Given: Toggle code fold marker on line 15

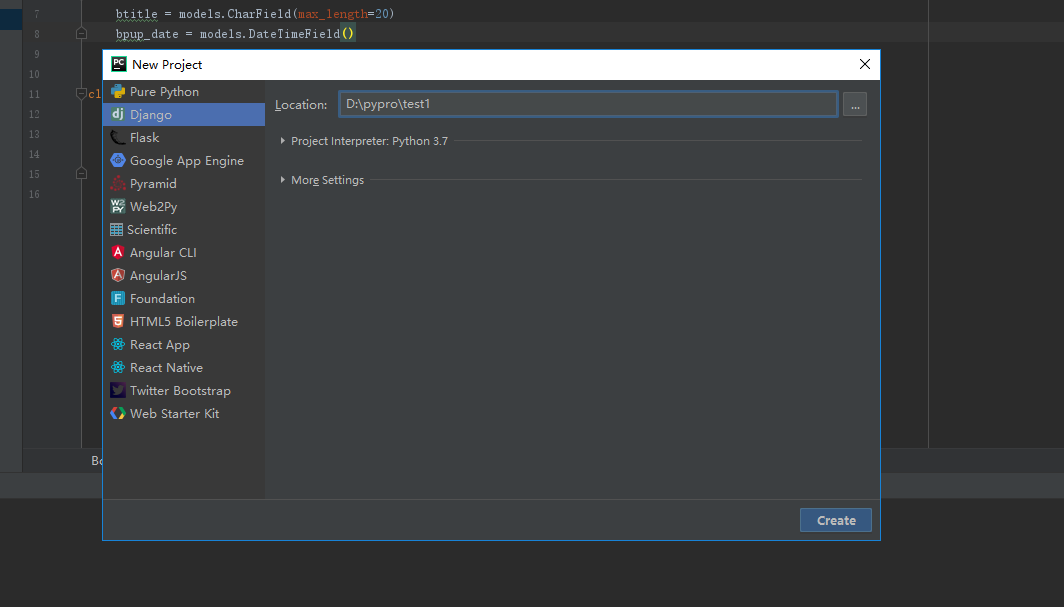Looking at the screenshot, I should click(x=81, y=174).
